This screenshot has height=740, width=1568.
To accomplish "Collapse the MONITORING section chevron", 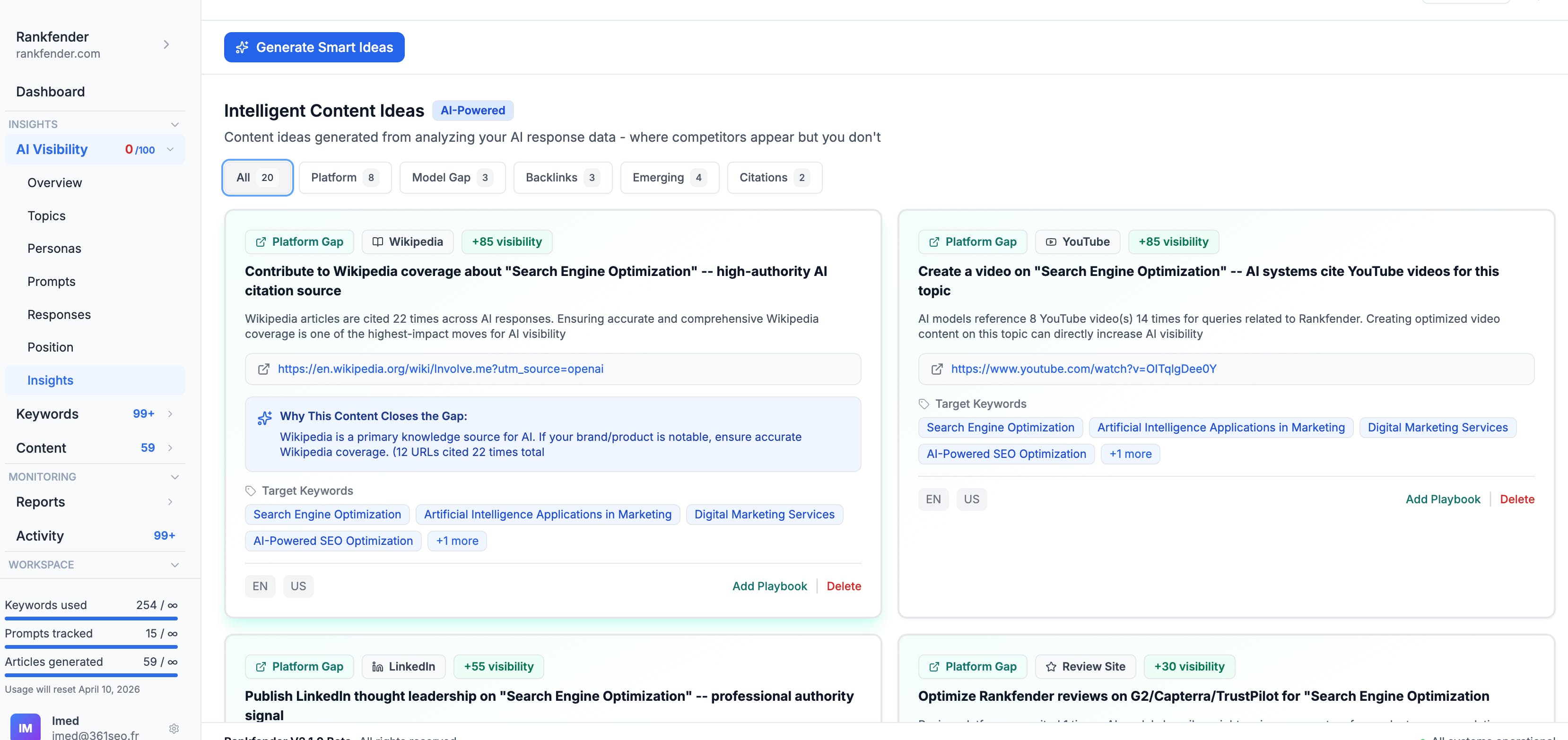I will point(174,477).
